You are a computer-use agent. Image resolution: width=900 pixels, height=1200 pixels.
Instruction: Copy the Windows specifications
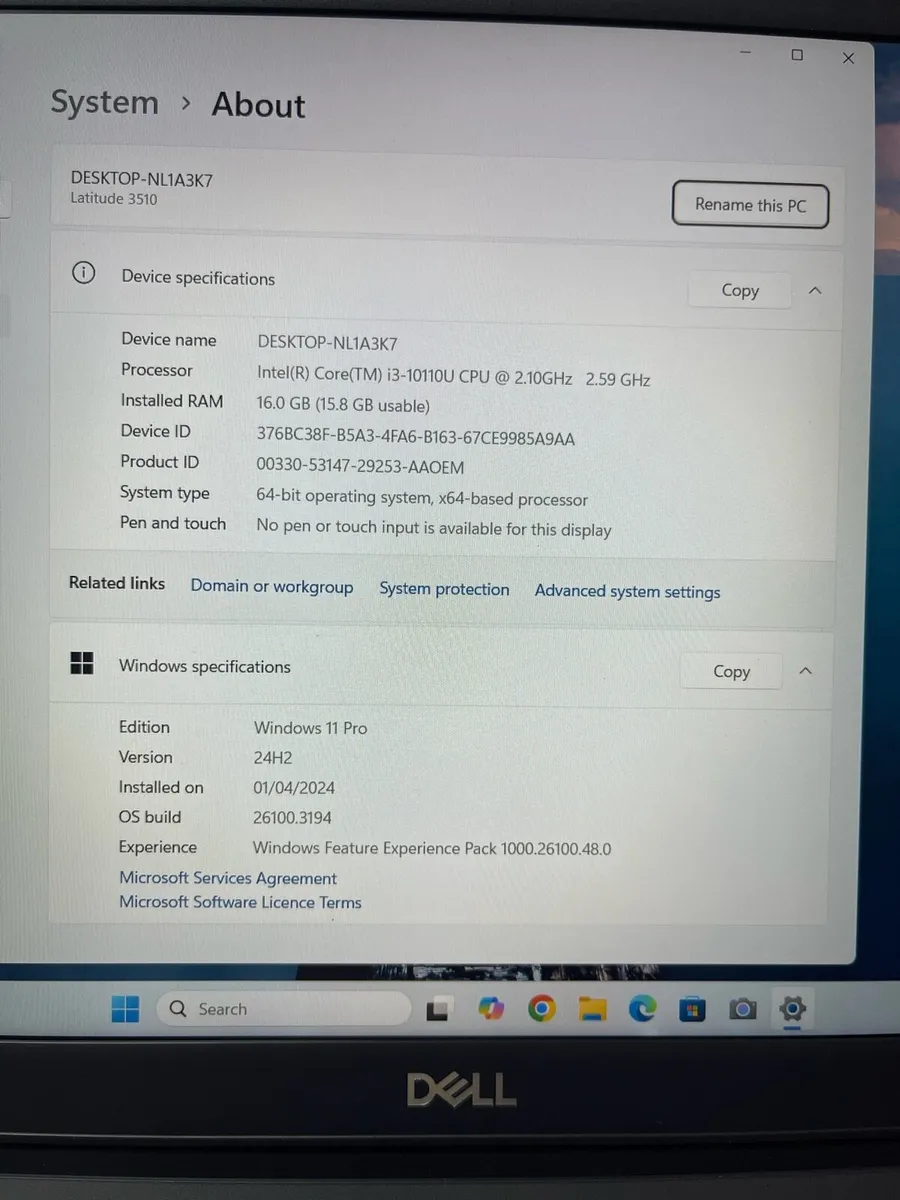pos(731,672)
